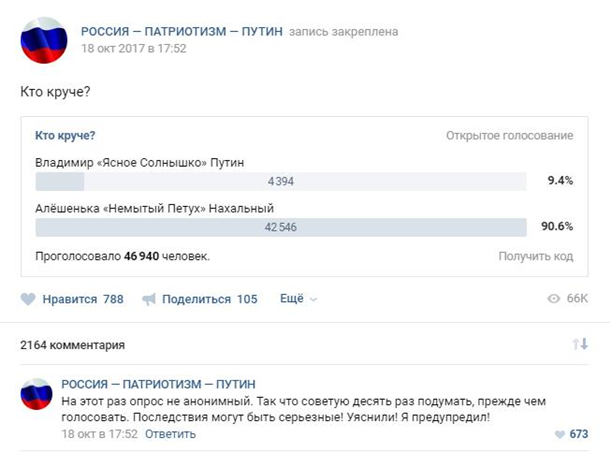Click the comment sort arrows icon
610x452 pixels.
pyautogui.click(x=580, y=344)
